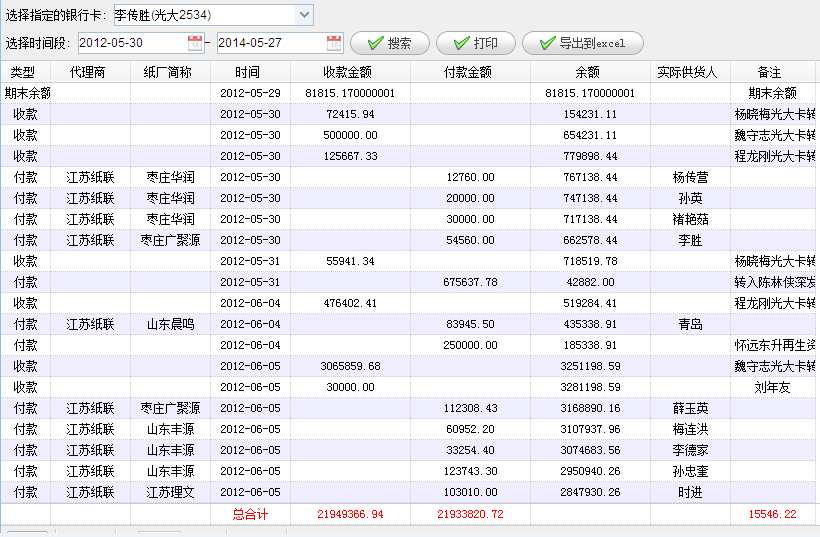Sort by the 代理商 column header

90,72
